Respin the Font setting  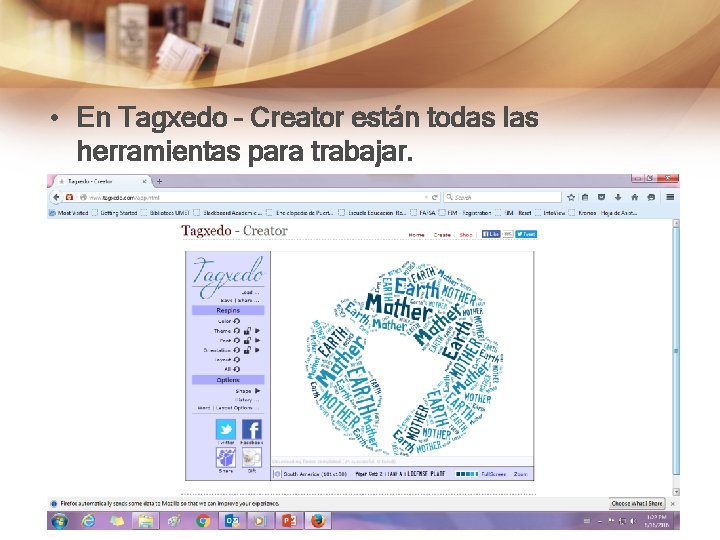click(237, 340)
